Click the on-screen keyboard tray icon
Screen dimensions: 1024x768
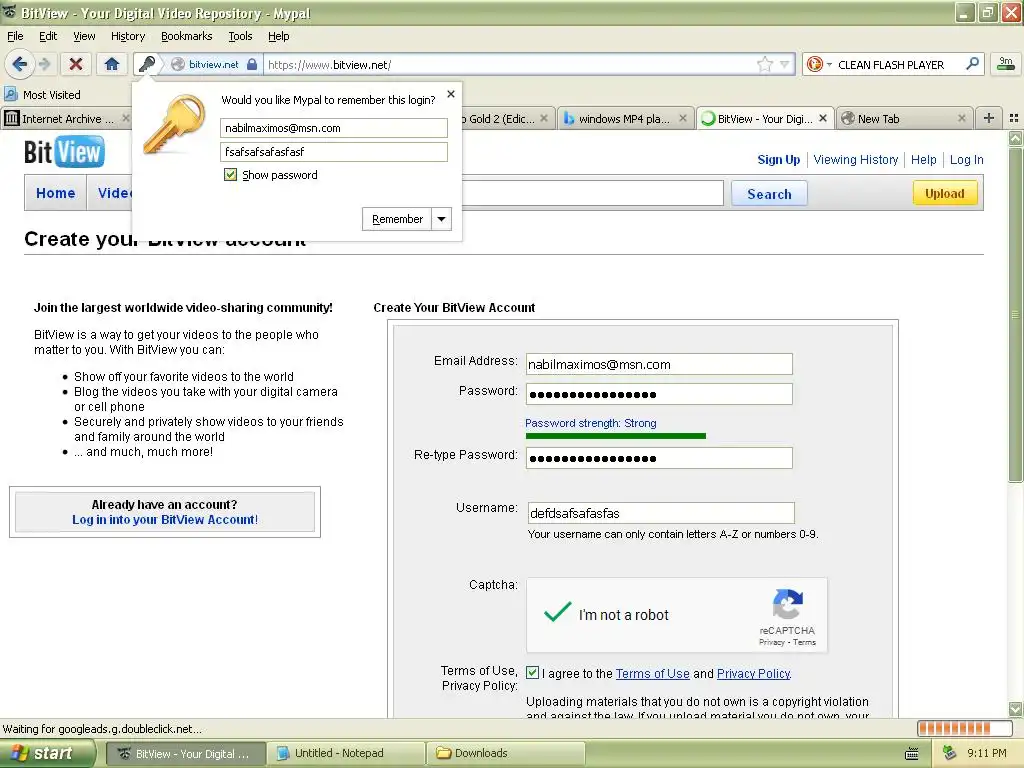pos(912,754)
